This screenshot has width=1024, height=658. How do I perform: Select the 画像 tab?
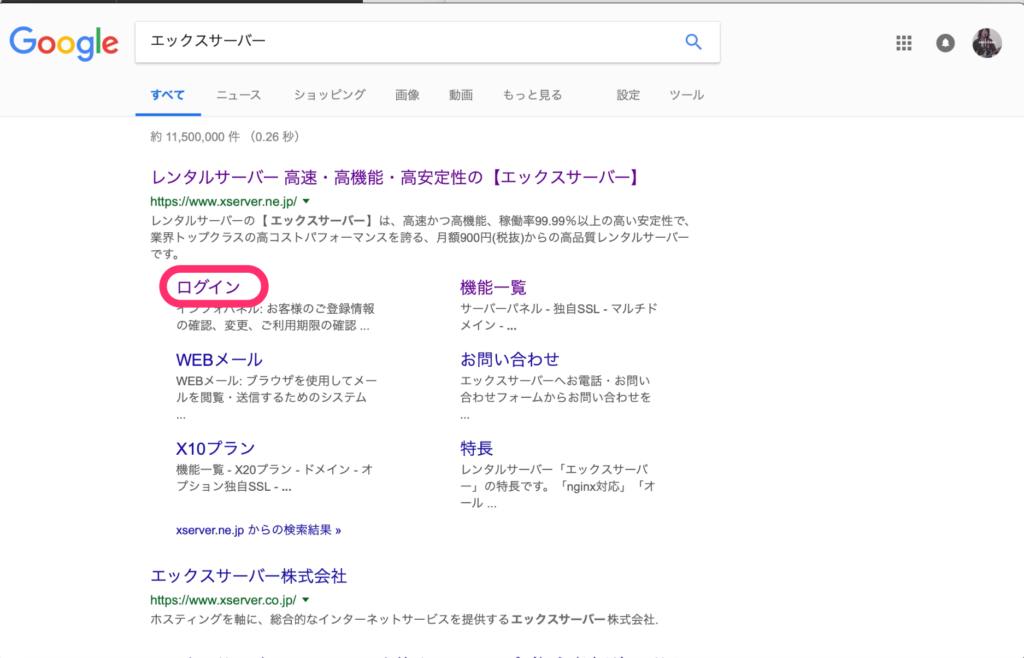[407, 95]
